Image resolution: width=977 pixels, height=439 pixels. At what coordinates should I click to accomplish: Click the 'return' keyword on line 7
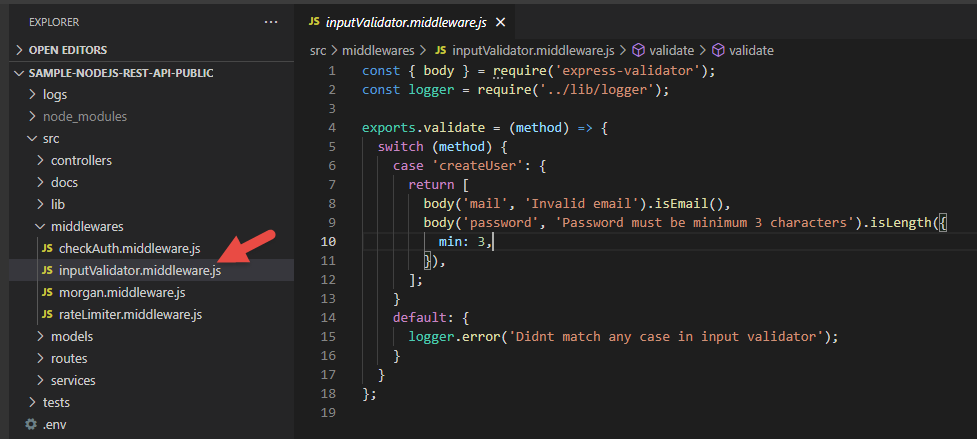coord(431,184)
